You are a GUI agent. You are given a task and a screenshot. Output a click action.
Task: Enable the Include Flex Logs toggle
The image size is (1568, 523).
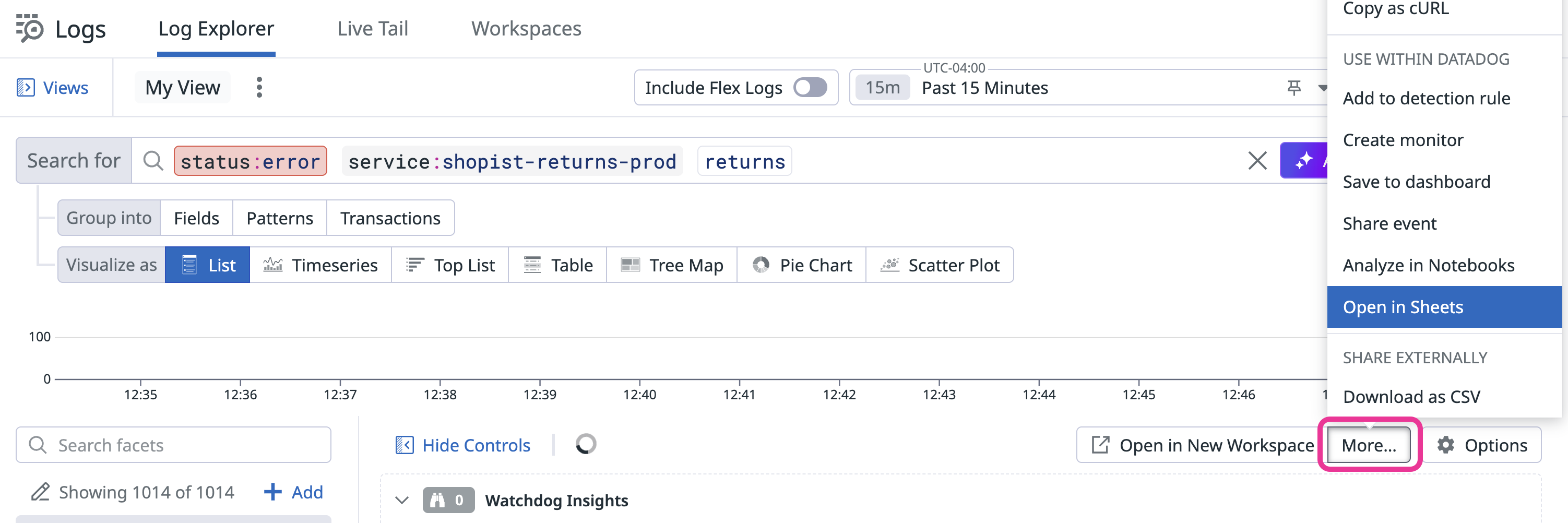pyautogui.click(x=810, y=87)
